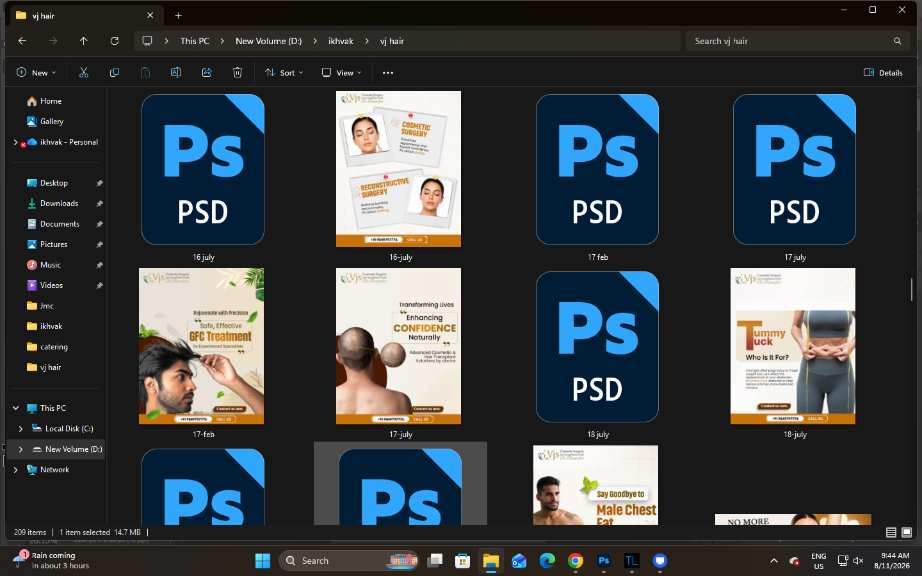Image resolution: width=922 pixels, height=576 pixels.
Task: Switch to the details list view icon in the status bar
Action: [x=891, y=532]
